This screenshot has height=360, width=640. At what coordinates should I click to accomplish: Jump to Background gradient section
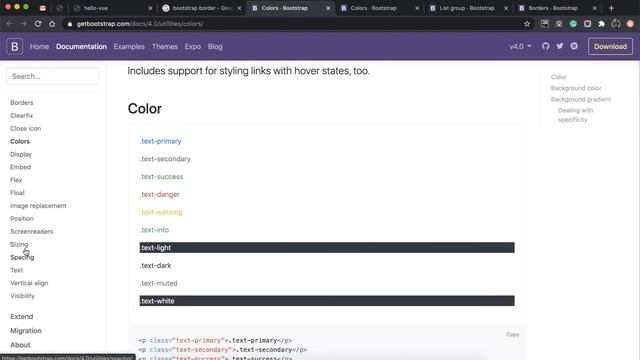[580, 99]
